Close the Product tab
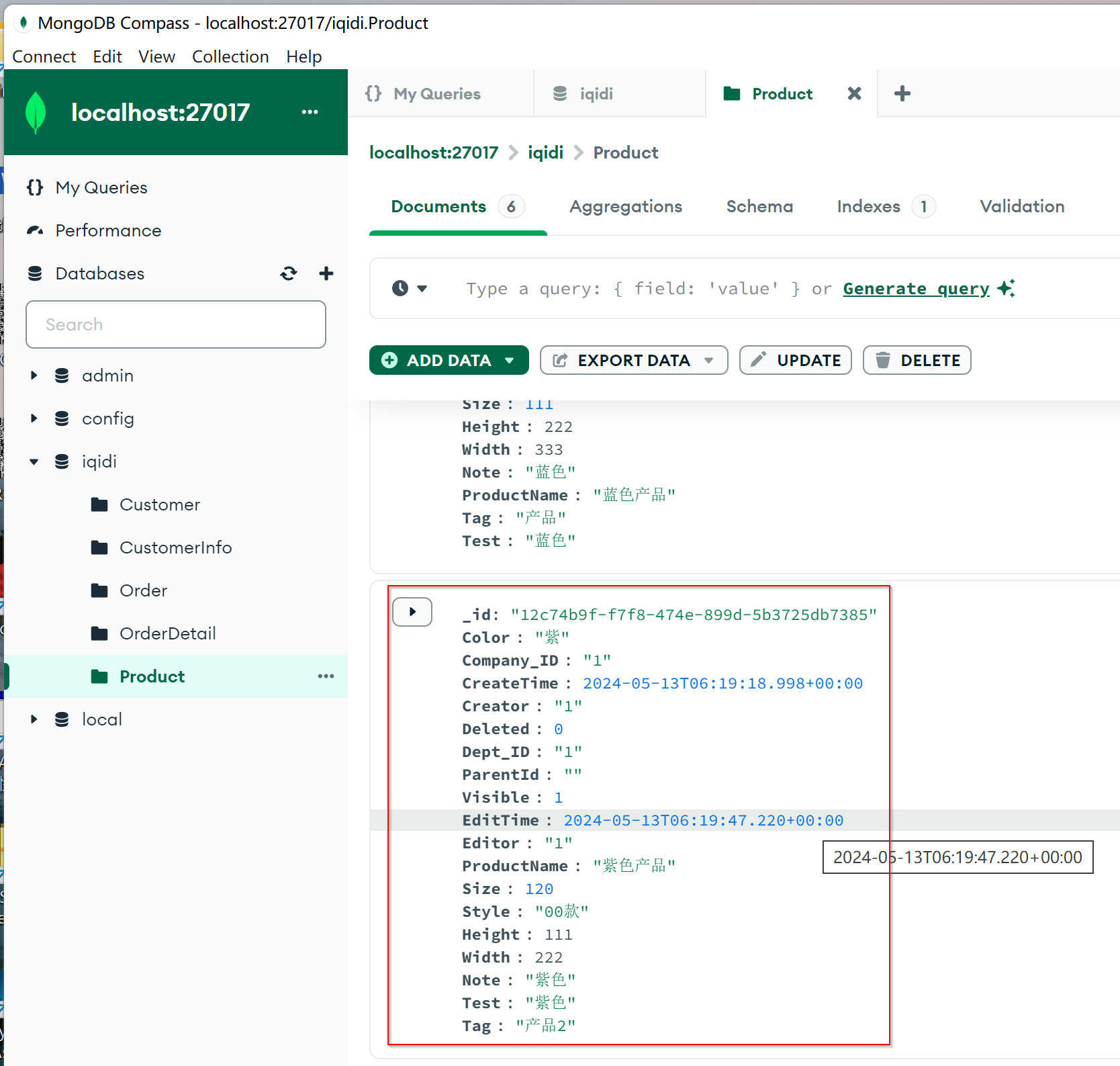 point(854,93)
